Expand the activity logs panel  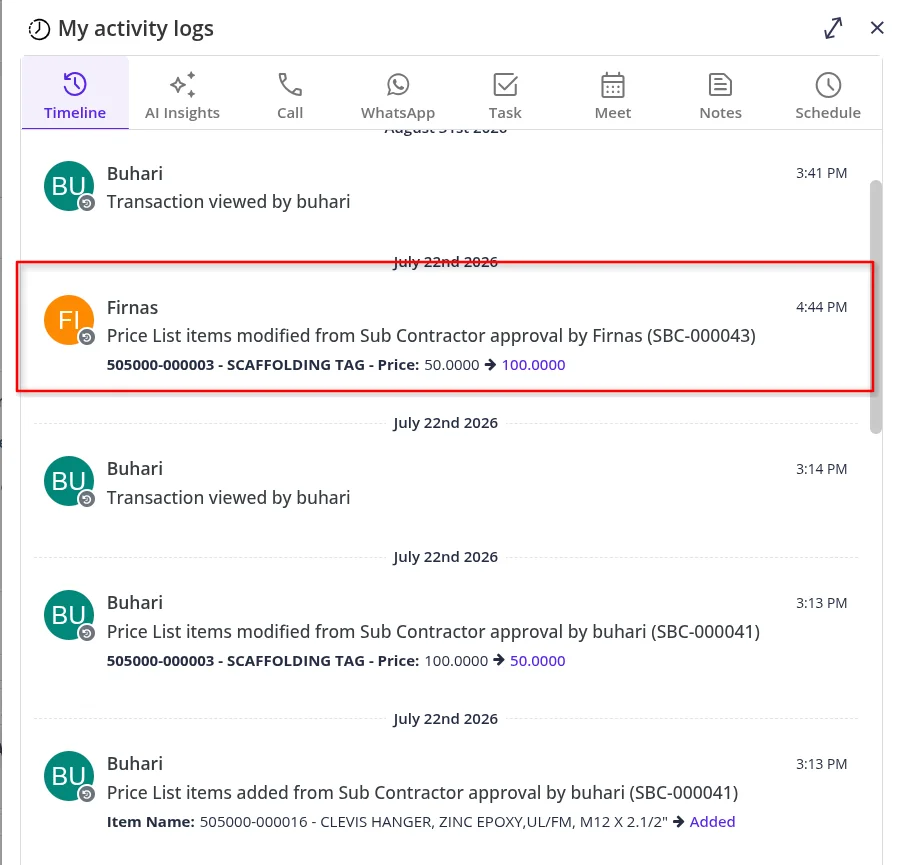[x=833, y=28]
